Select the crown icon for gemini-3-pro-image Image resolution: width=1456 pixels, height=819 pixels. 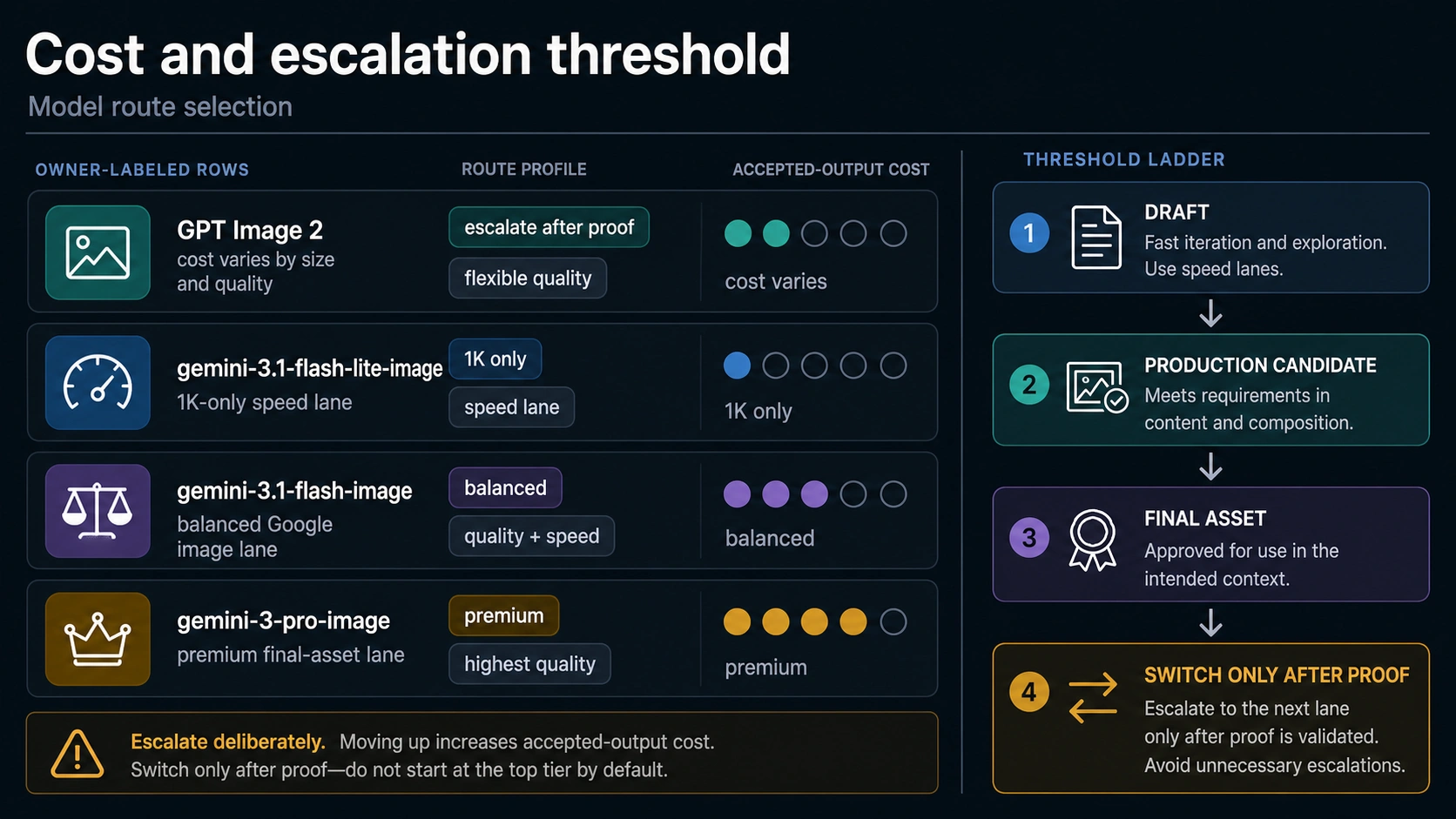click(98, 639)
